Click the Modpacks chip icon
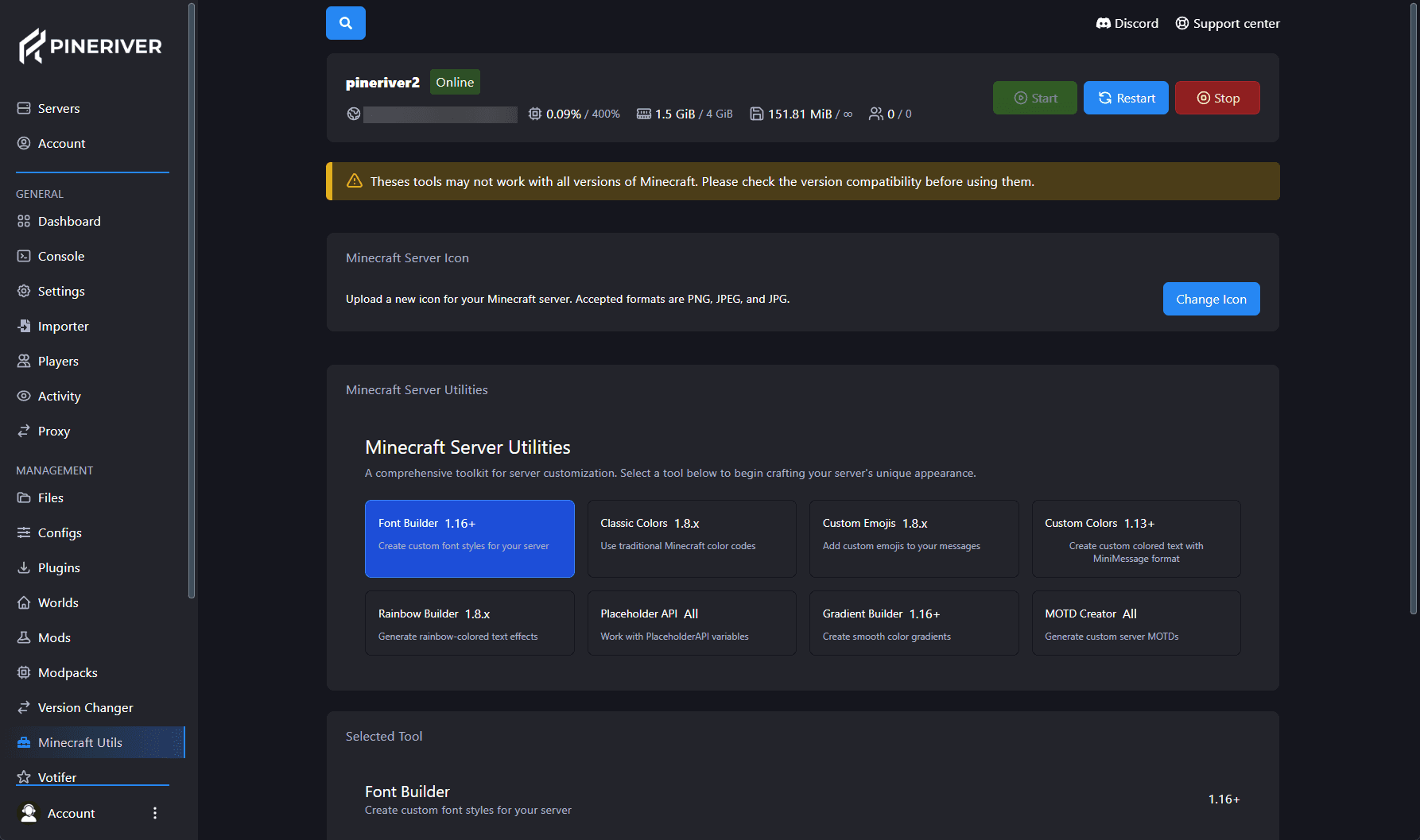The image size is (1420, 840). 24,672
